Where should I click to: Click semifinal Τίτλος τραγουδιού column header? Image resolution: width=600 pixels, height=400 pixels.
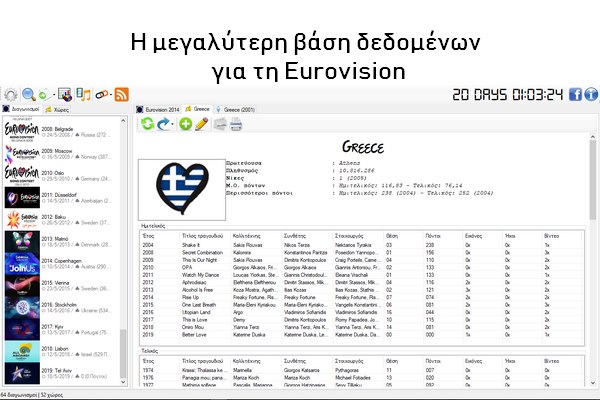(x=205, y=236)
